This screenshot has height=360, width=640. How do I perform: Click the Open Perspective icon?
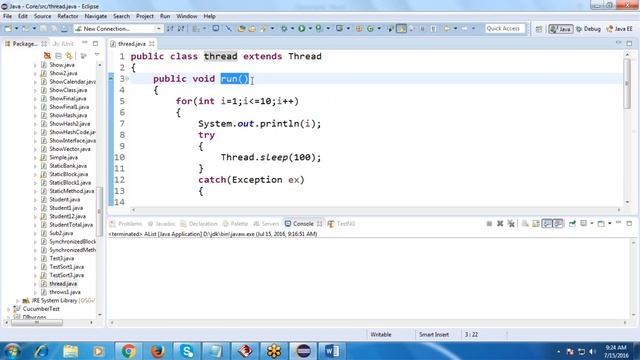pyautogui.click(x=539, y=29)
